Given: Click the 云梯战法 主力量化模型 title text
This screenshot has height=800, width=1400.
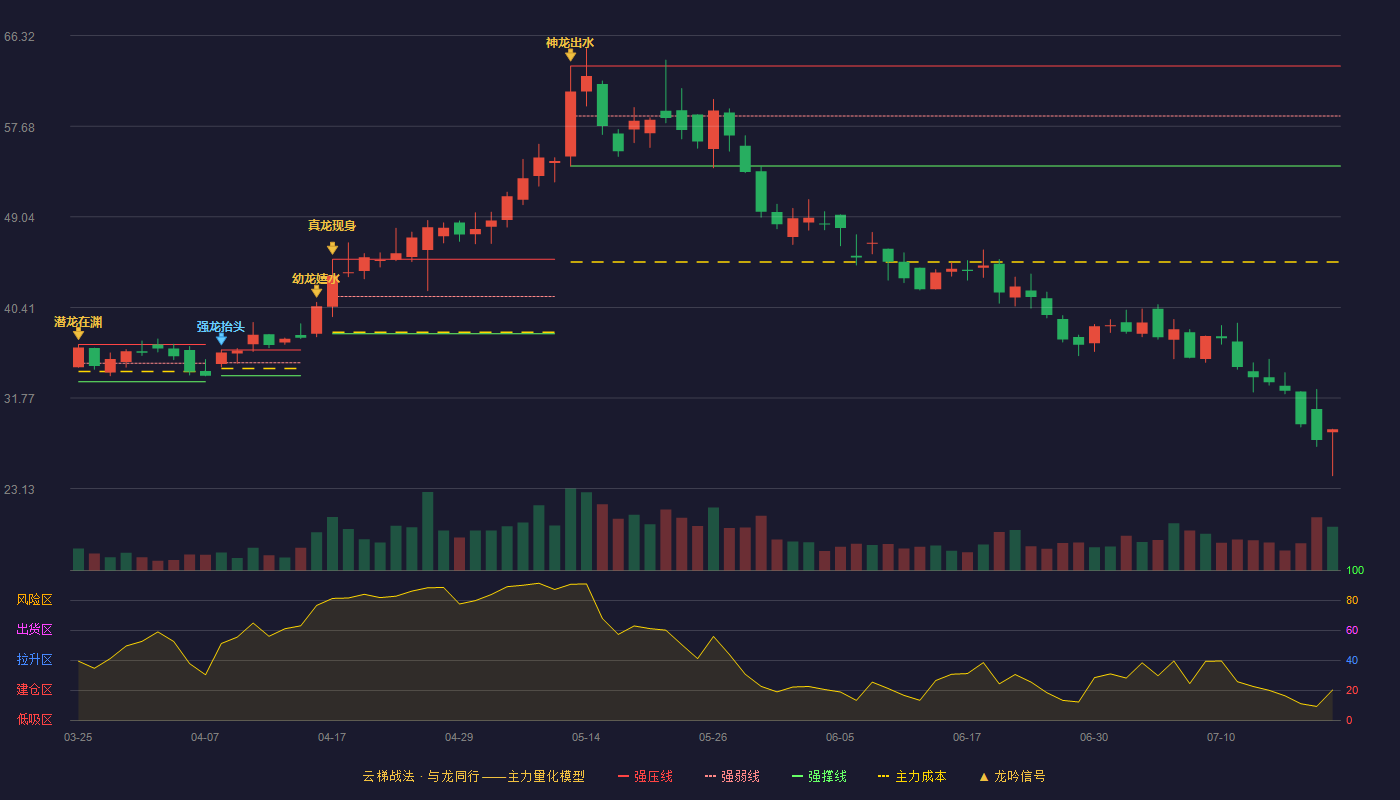Looking at the screenshot, I should click(473, 776).
